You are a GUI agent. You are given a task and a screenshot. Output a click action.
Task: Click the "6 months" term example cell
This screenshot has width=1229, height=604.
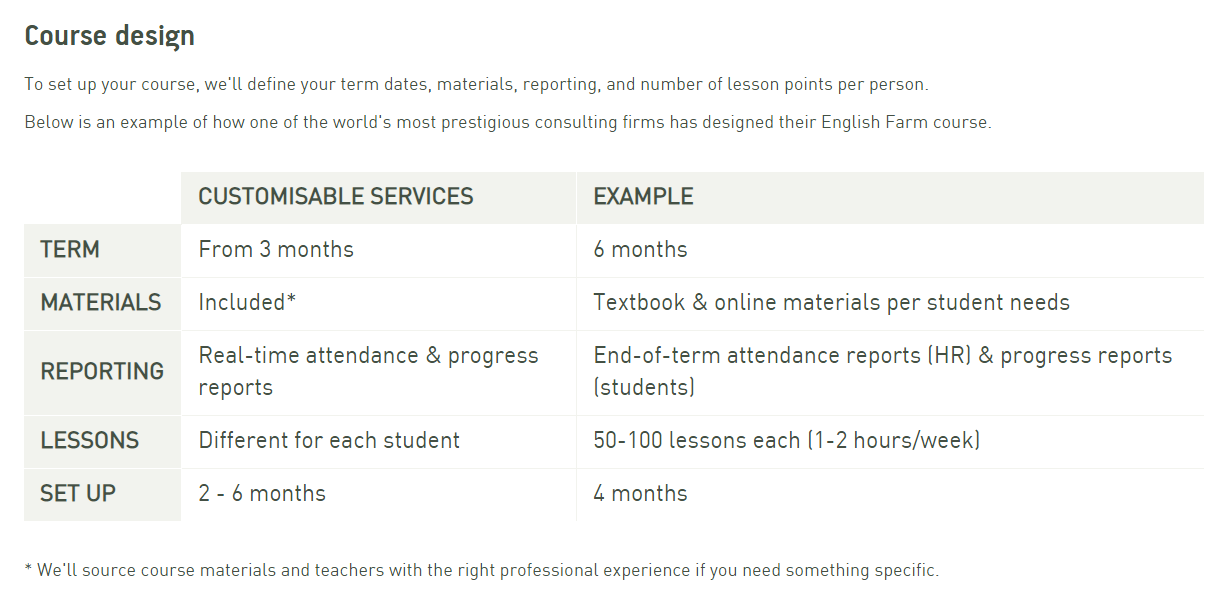click(640, 250)
